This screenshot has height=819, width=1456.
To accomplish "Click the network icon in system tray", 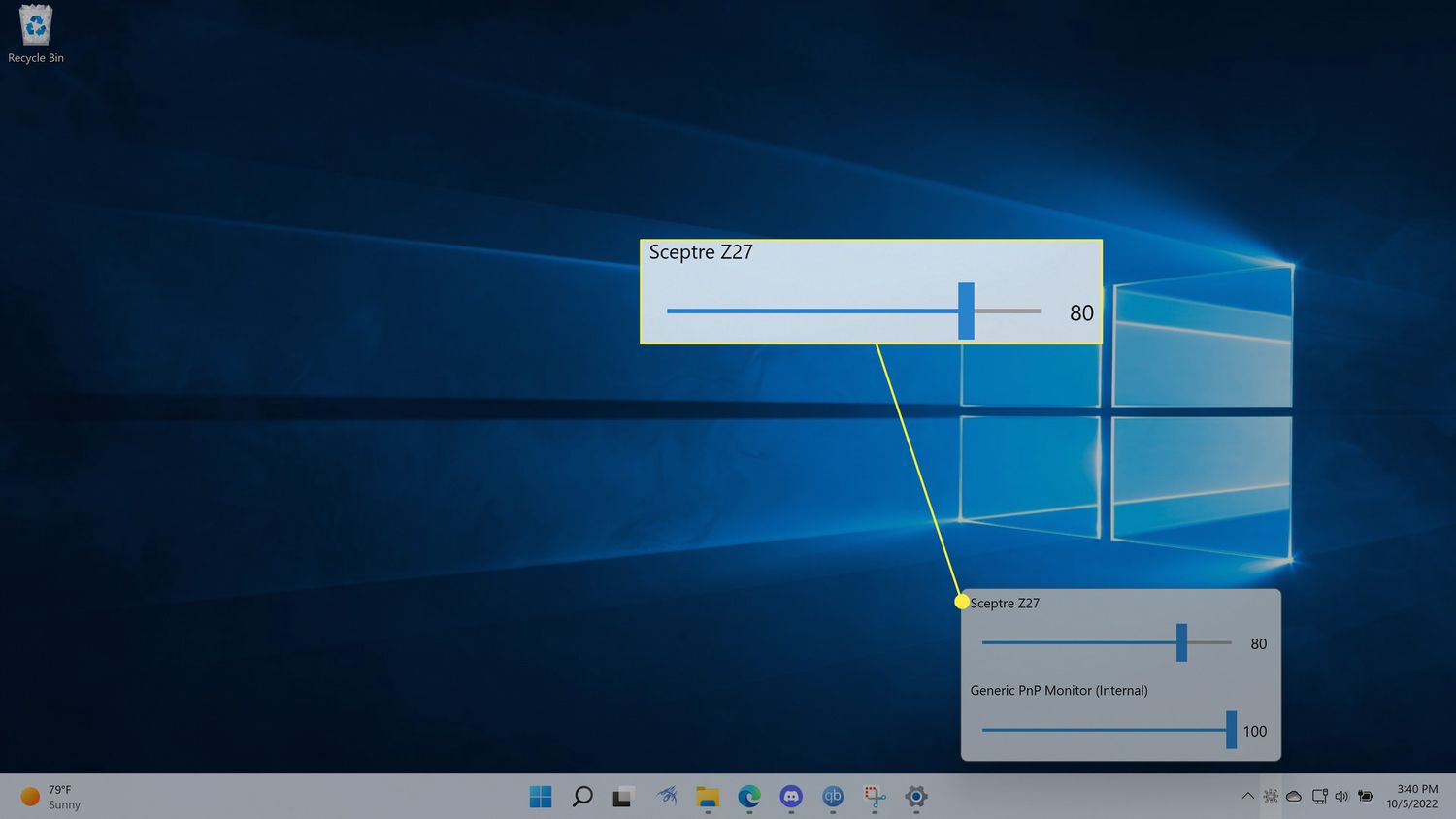I will pyautogui.click(x=1319, y=797).
